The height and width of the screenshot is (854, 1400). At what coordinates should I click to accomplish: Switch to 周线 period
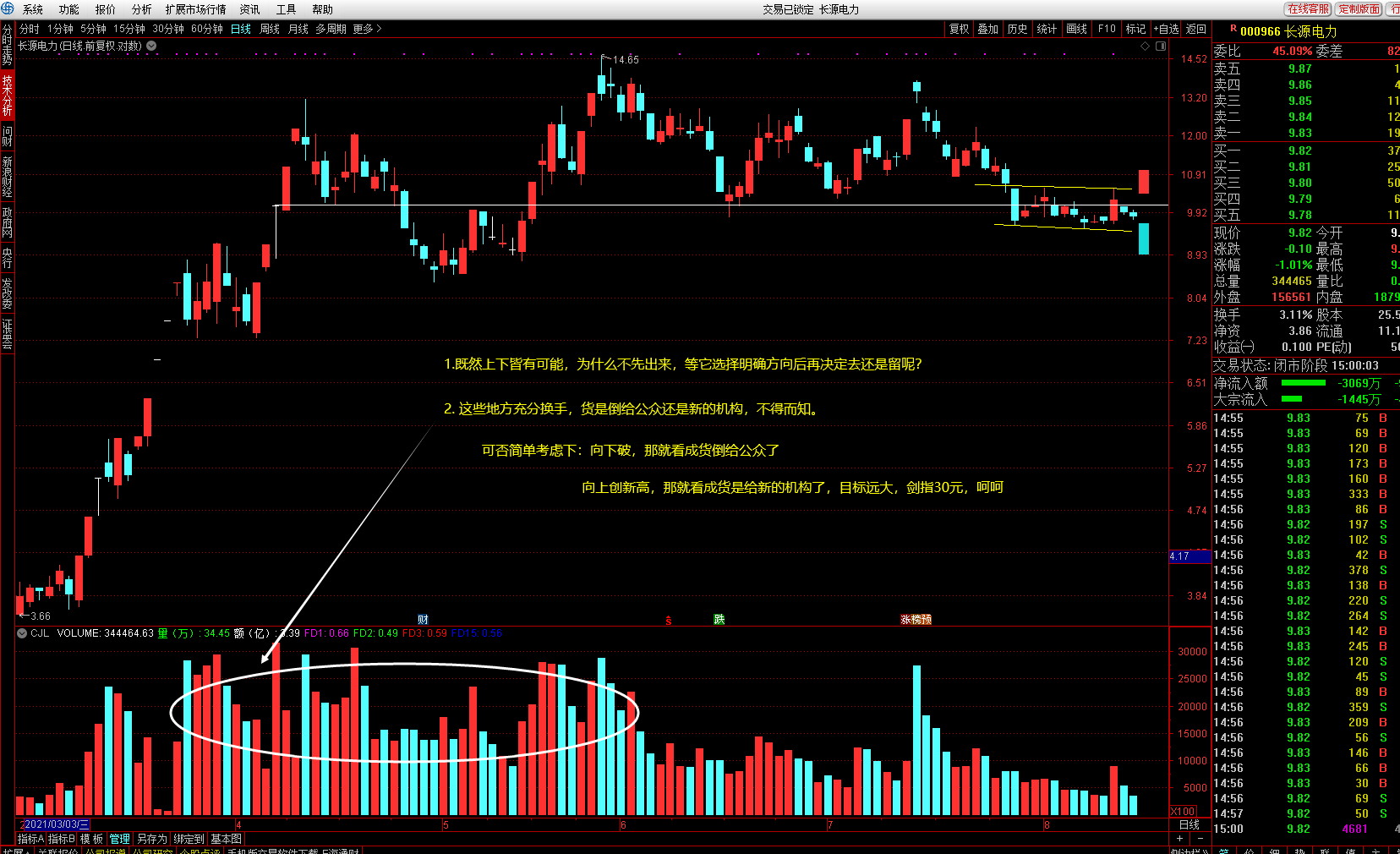coord(270,29)
